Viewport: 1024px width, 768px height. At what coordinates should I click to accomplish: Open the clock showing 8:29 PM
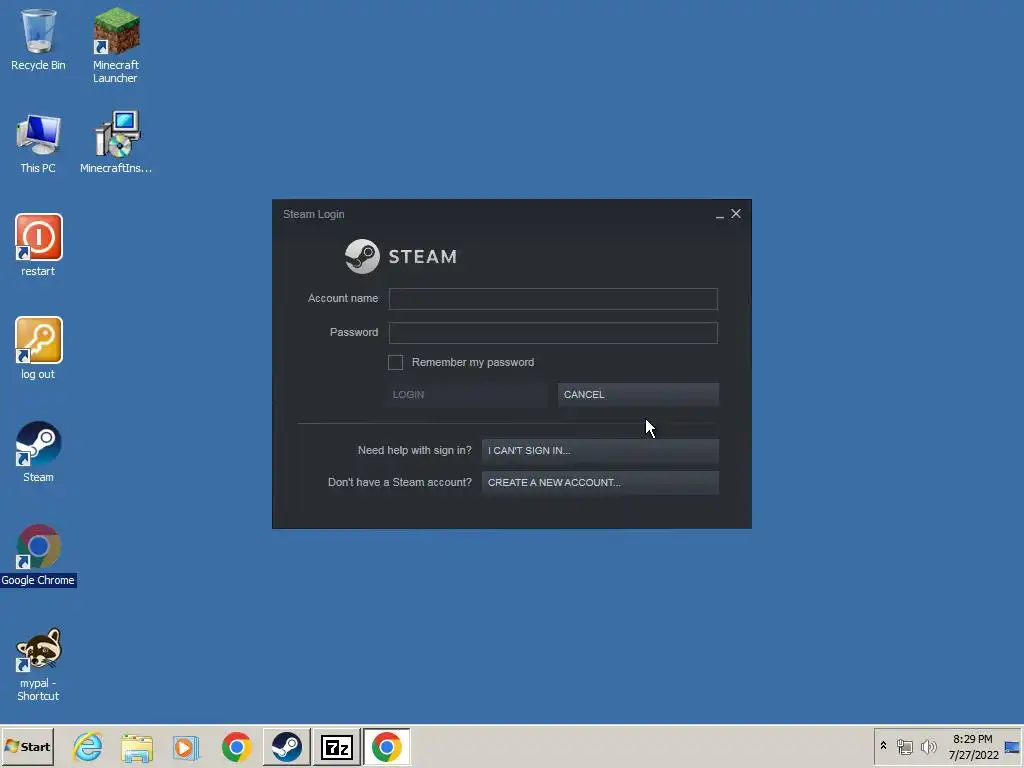click(973, 747)
